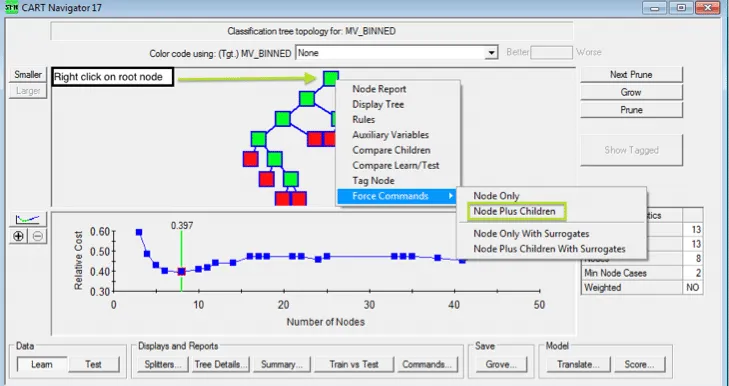Choose Node Only With Surrogates
The height and width of the screenshot is (386, 729).
531,233
